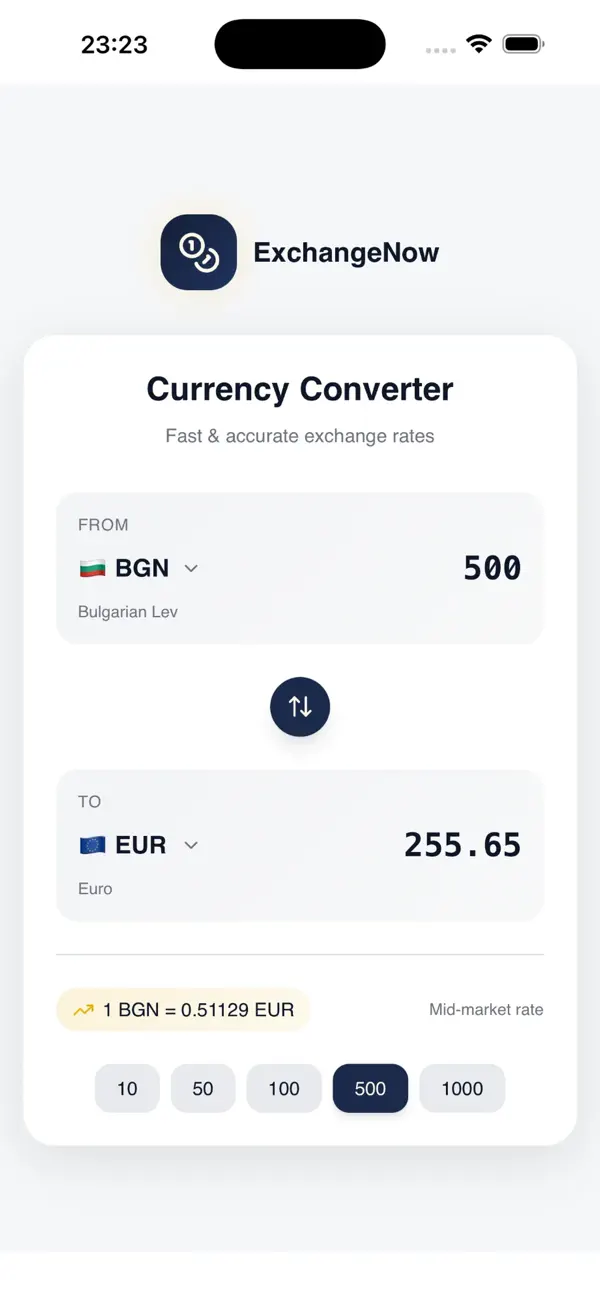Select the 1000 quick amount option
Screen dimensions: 600x1298
tap(462, 1088)
